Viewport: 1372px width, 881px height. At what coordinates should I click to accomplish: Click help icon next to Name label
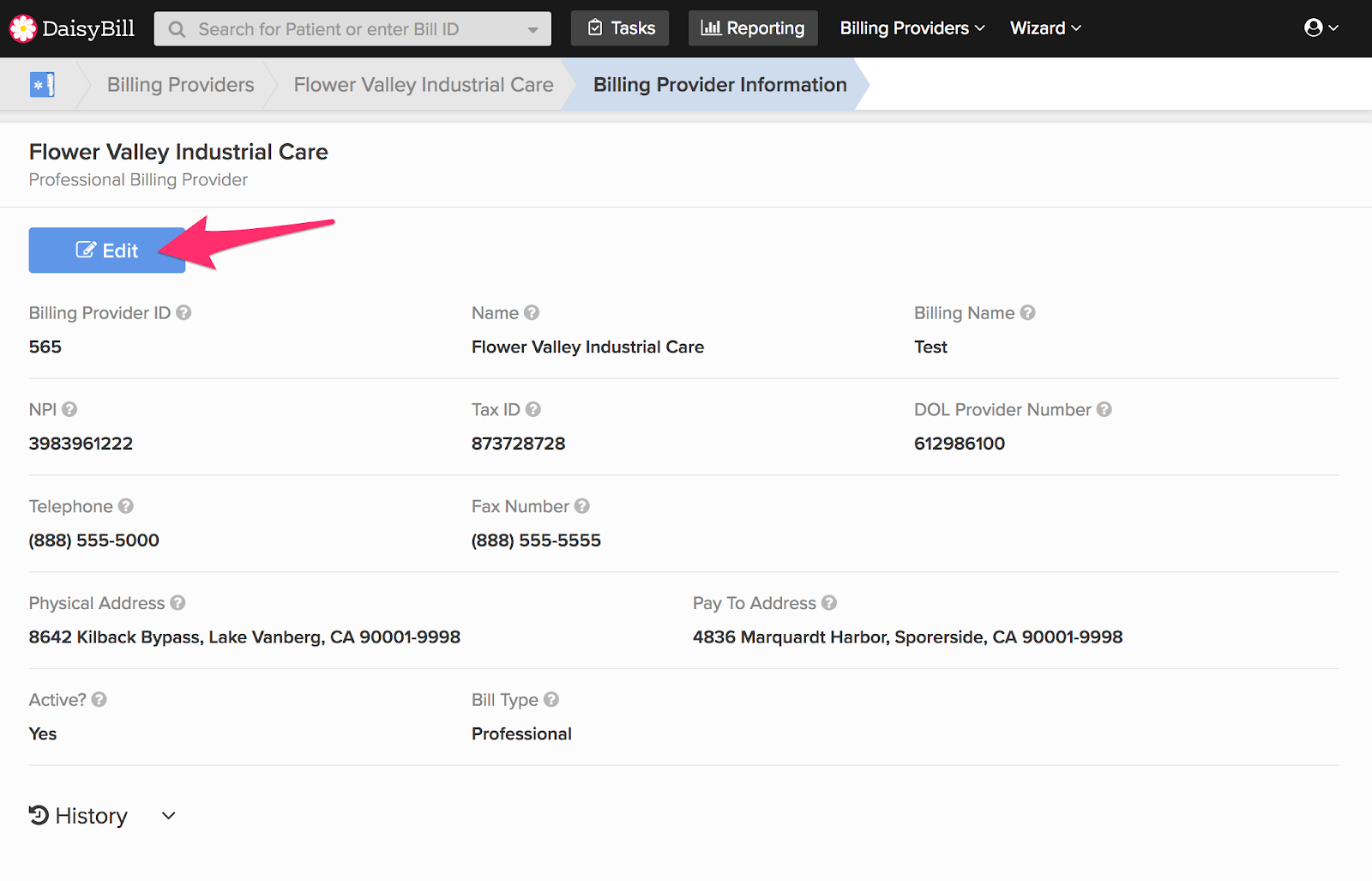532,313
